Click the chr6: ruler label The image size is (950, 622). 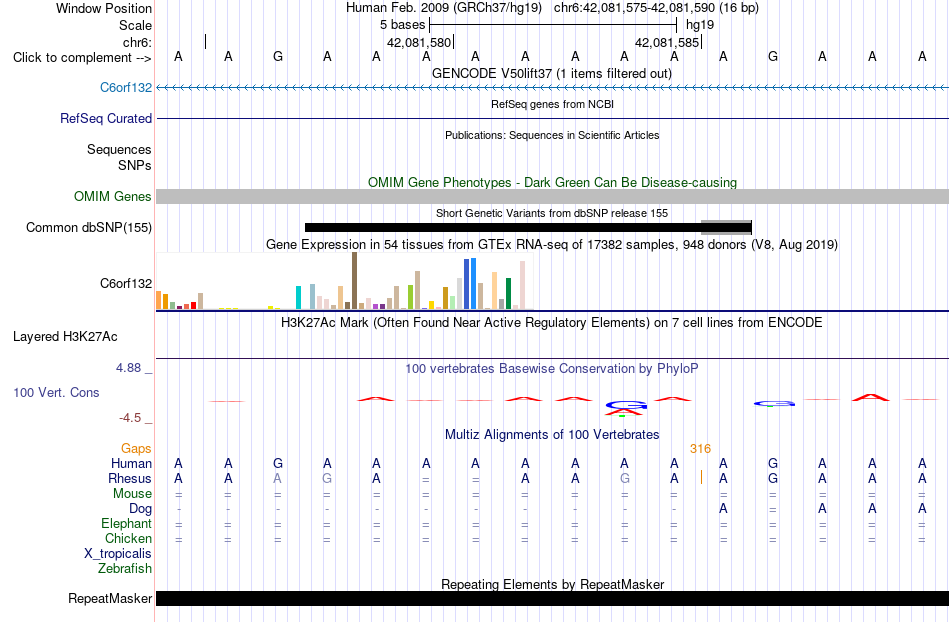(137, 42)
